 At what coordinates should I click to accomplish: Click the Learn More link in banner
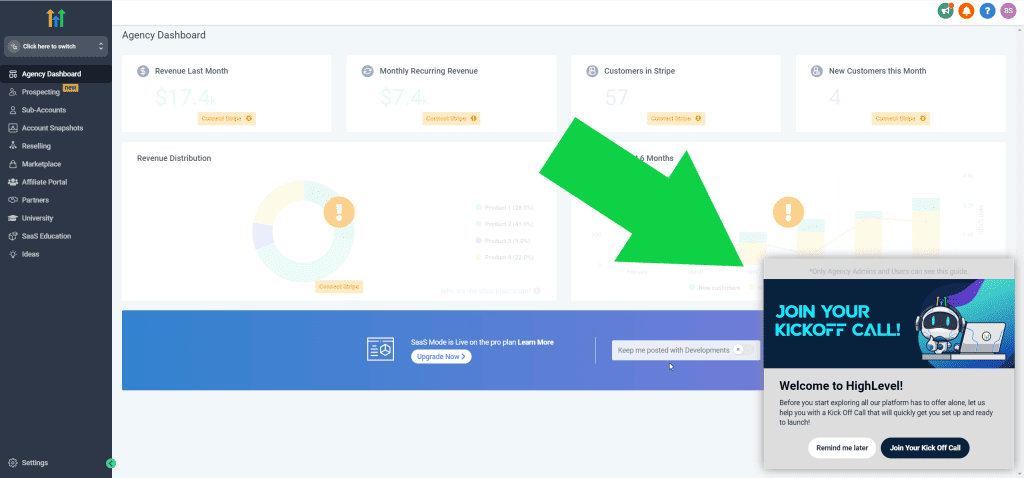[x=536, y=342]
